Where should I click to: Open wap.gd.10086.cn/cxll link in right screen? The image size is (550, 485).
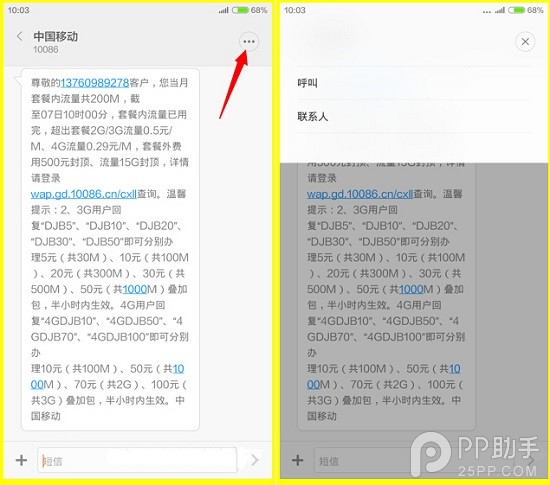360,194
